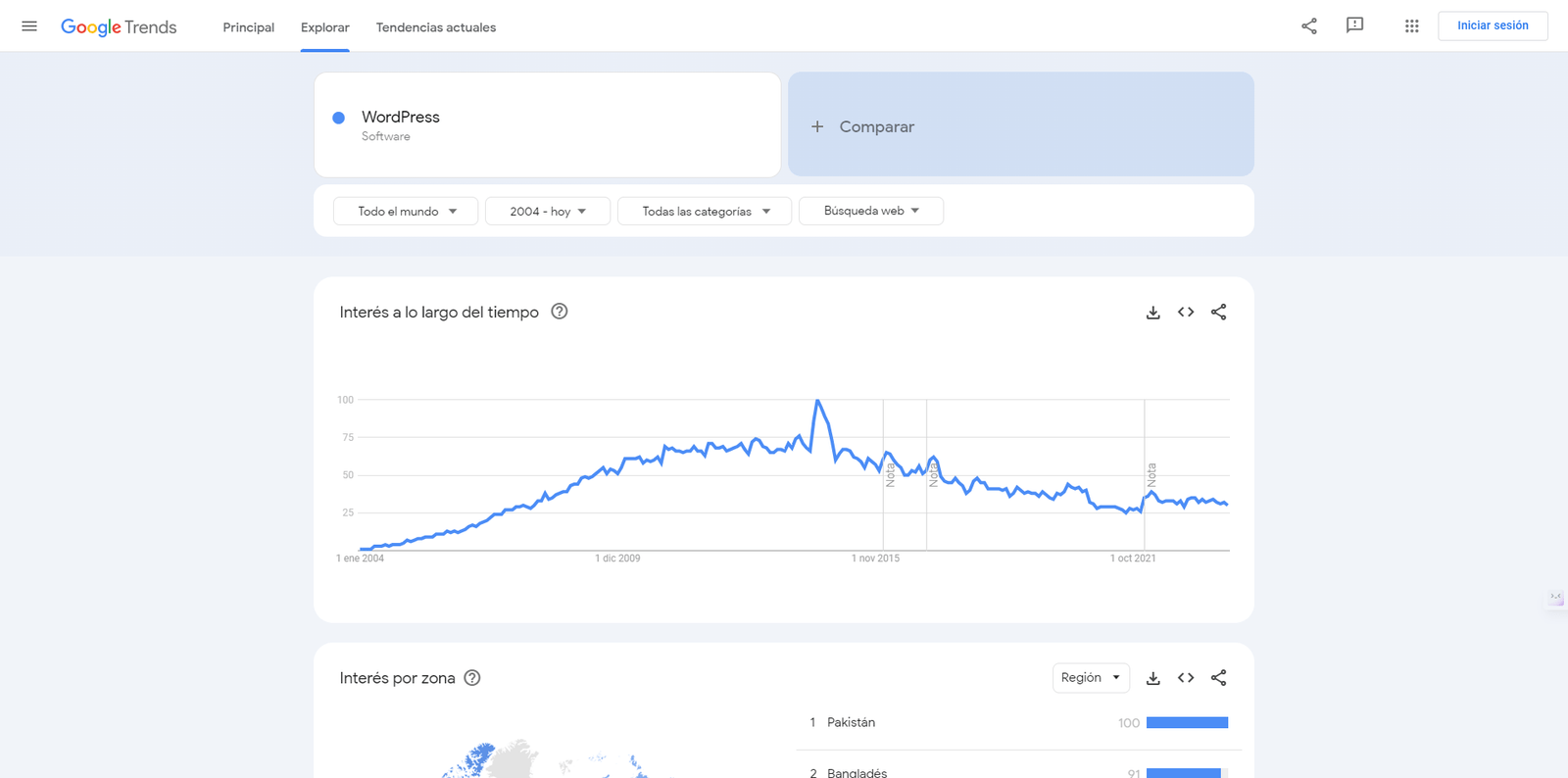
Task: Share the Interés por zona widget
Action: click(1218, 678)
